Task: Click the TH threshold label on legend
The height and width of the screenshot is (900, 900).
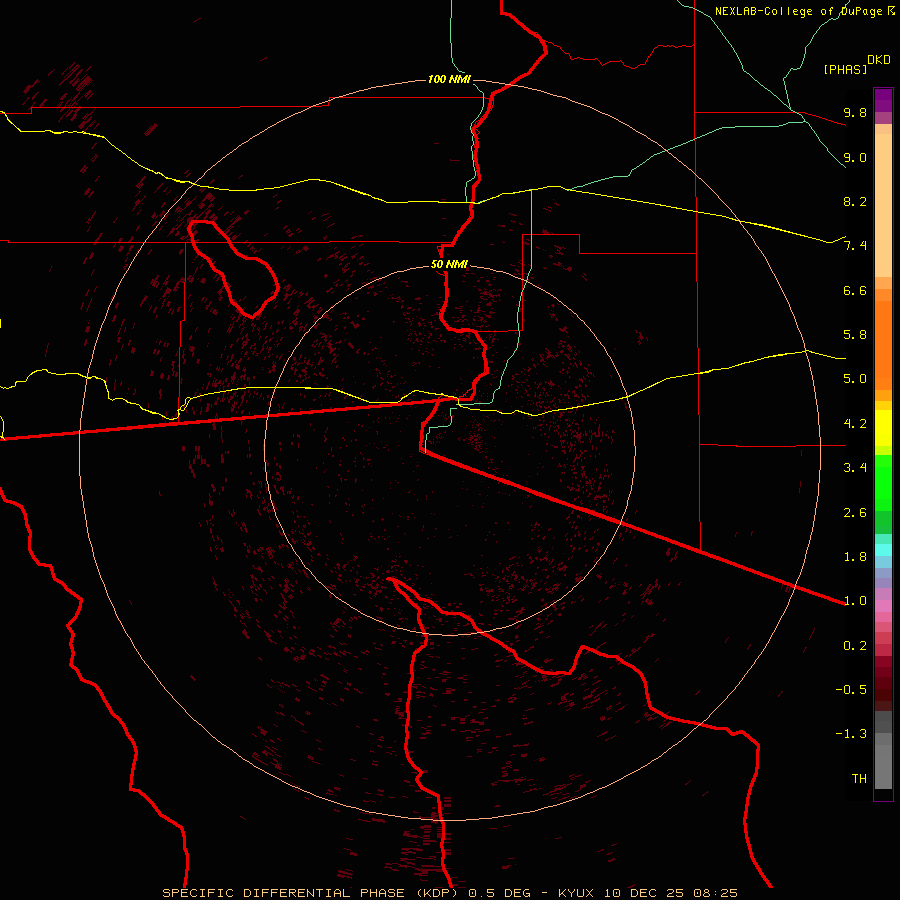Action: pos(859,778)
